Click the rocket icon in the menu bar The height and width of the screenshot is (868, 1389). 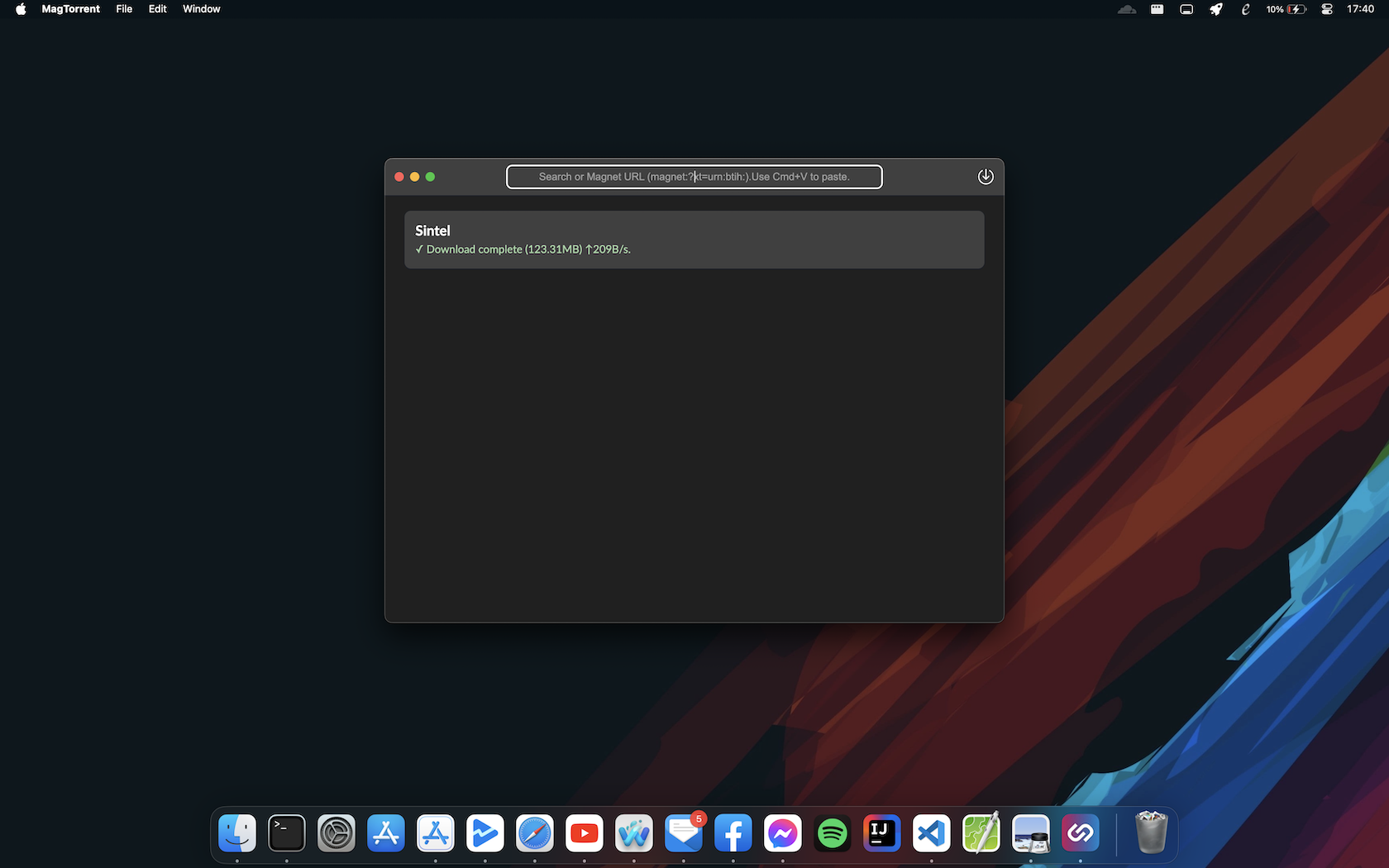pos(1215,9)
